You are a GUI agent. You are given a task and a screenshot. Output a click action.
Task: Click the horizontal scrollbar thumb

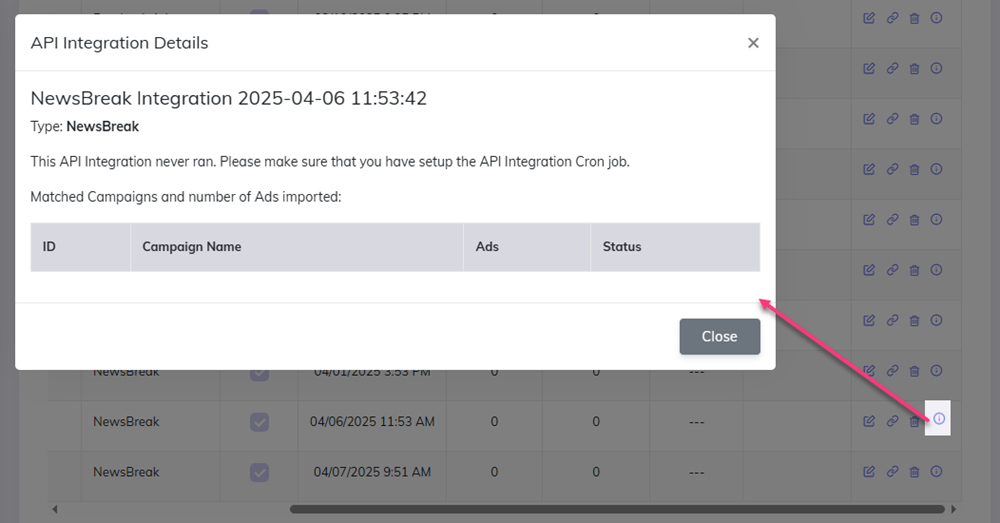[617, 509]
